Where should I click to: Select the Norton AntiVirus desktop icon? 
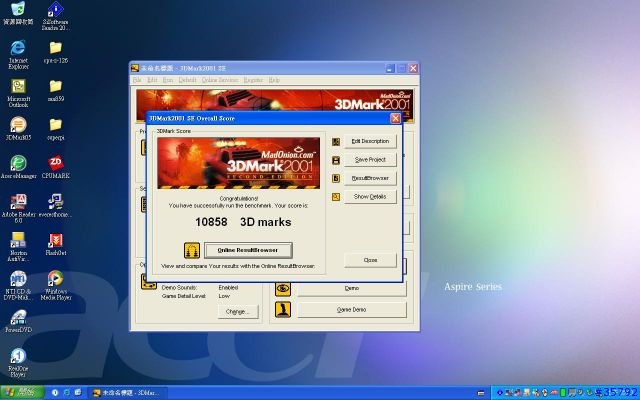tap(18, 247)
